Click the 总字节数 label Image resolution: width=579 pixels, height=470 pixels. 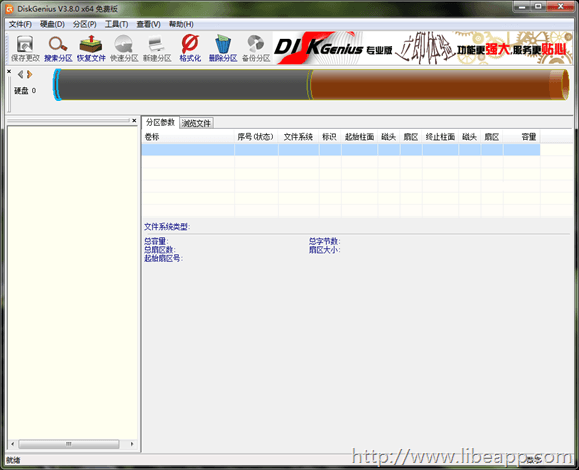(x=325, y=241)
